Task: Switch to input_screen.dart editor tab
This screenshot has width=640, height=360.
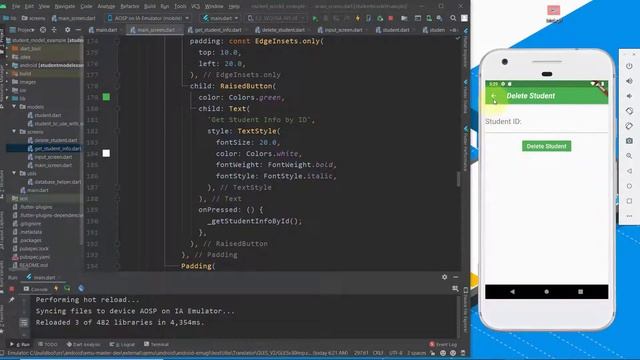Action: pyautogui.click(x=343, y=30)
